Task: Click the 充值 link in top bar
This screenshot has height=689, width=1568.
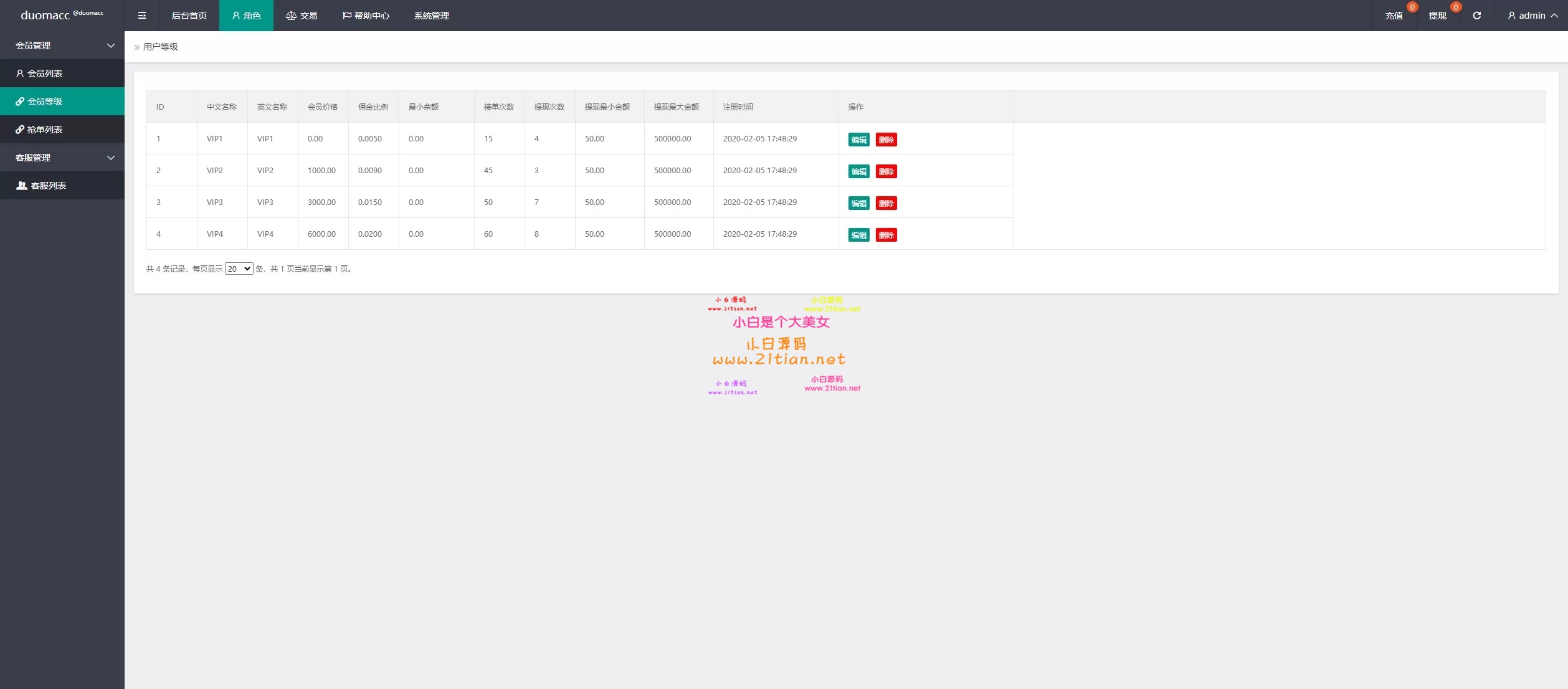Action: (x=1394, y=16)
